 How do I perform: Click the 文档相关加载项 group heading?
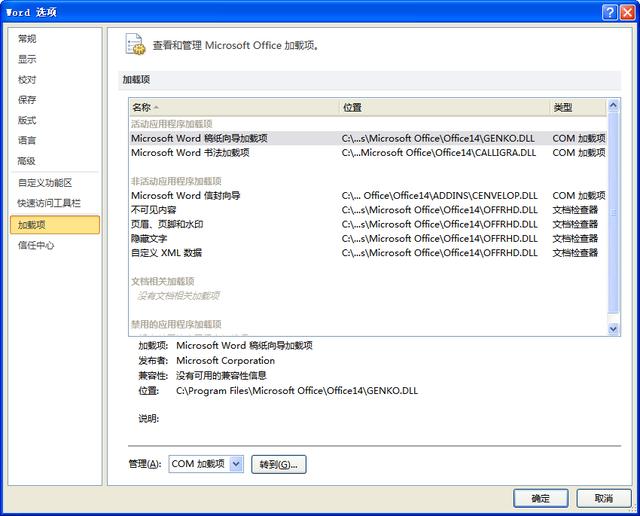tap(162, 281)
